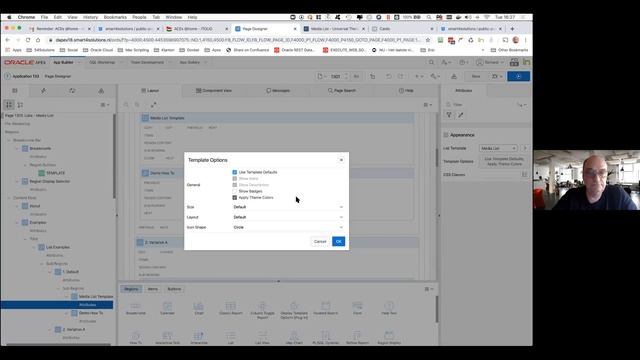Open the Processing tab icon
This screenshot has width=640, height=360.
[x=72, y=91]
